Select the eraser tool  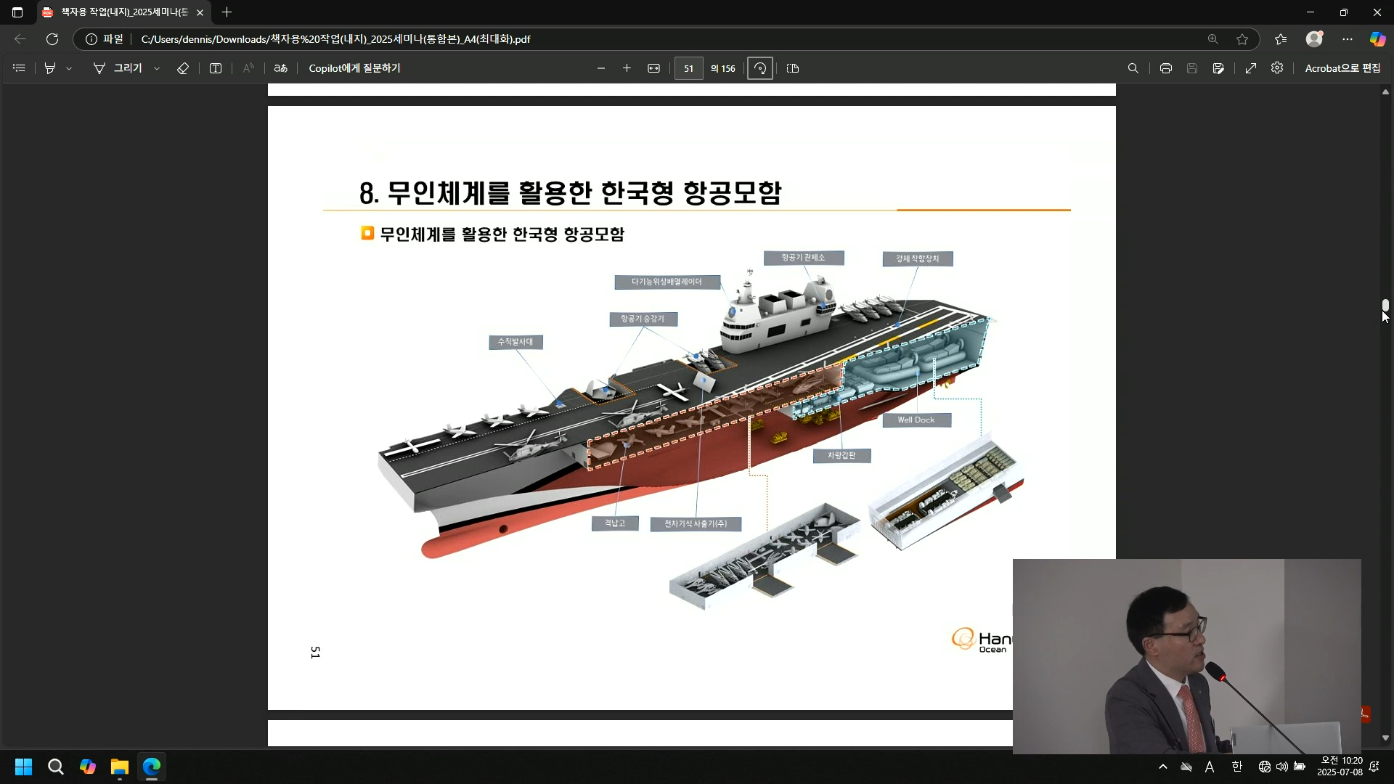click(x=182, y=68)
